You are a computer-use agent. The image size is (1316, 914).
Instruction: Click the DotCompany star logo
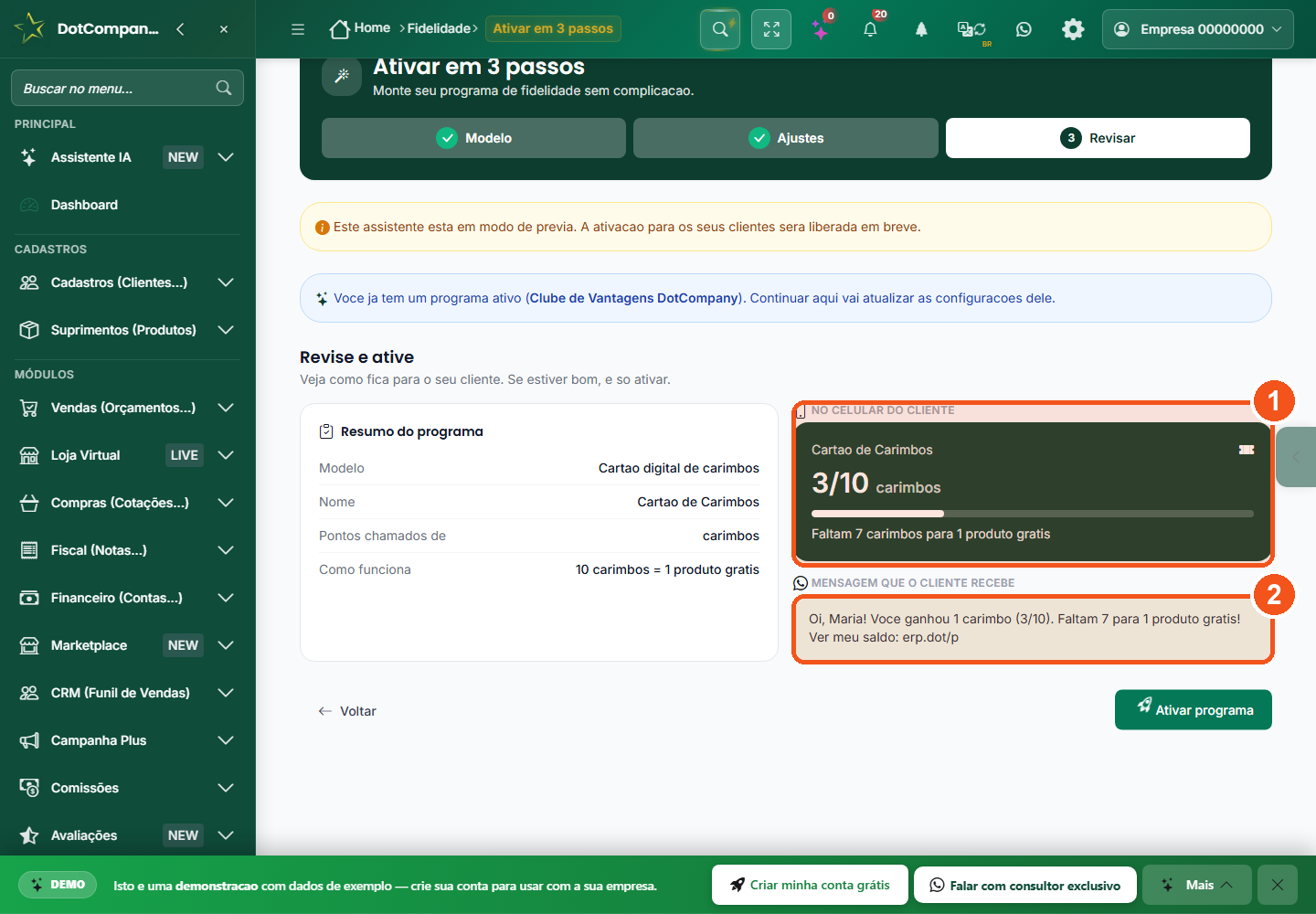point(29,28)
